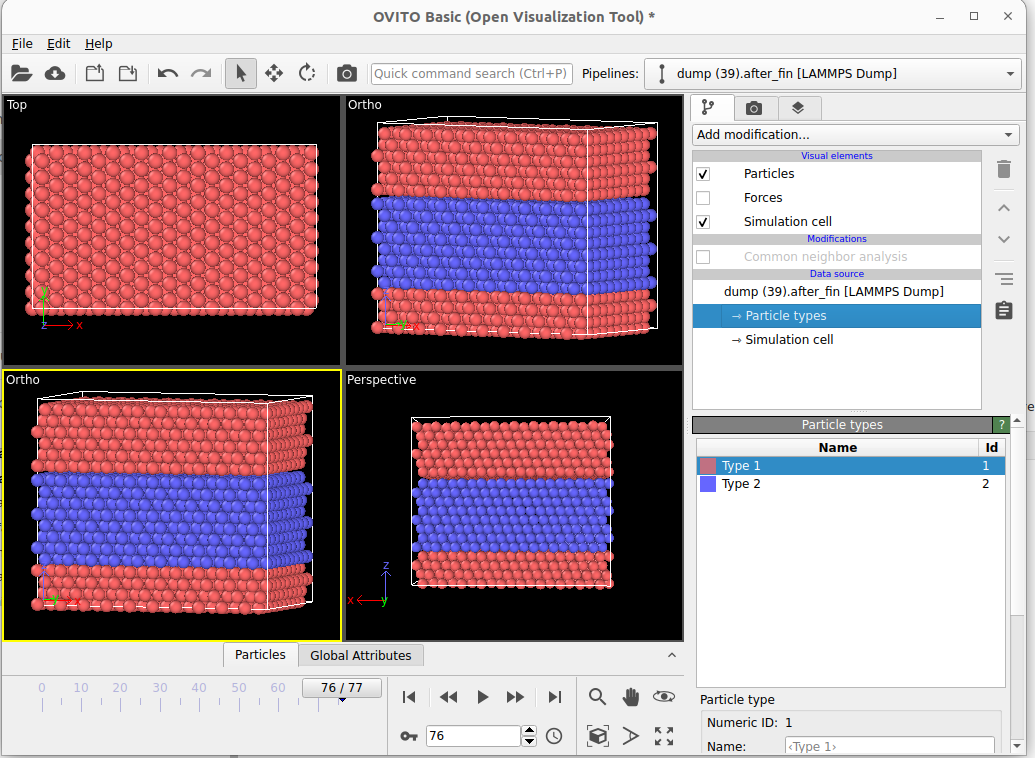Open the Help menu

click(98, 44)
